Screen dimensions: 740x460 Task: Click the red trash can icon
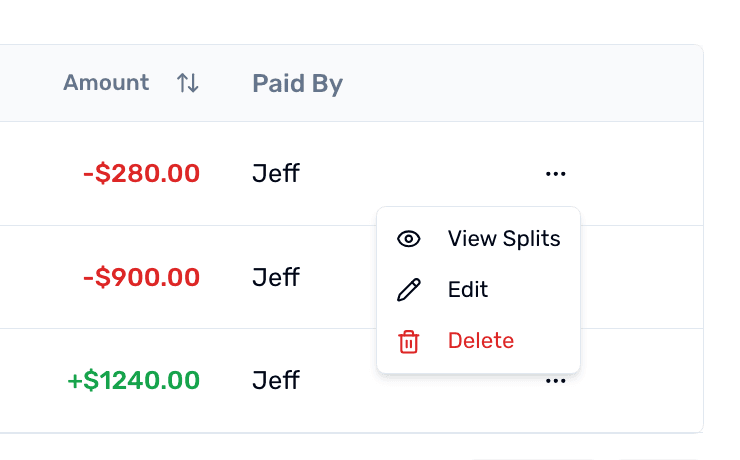tap(409, 341)
